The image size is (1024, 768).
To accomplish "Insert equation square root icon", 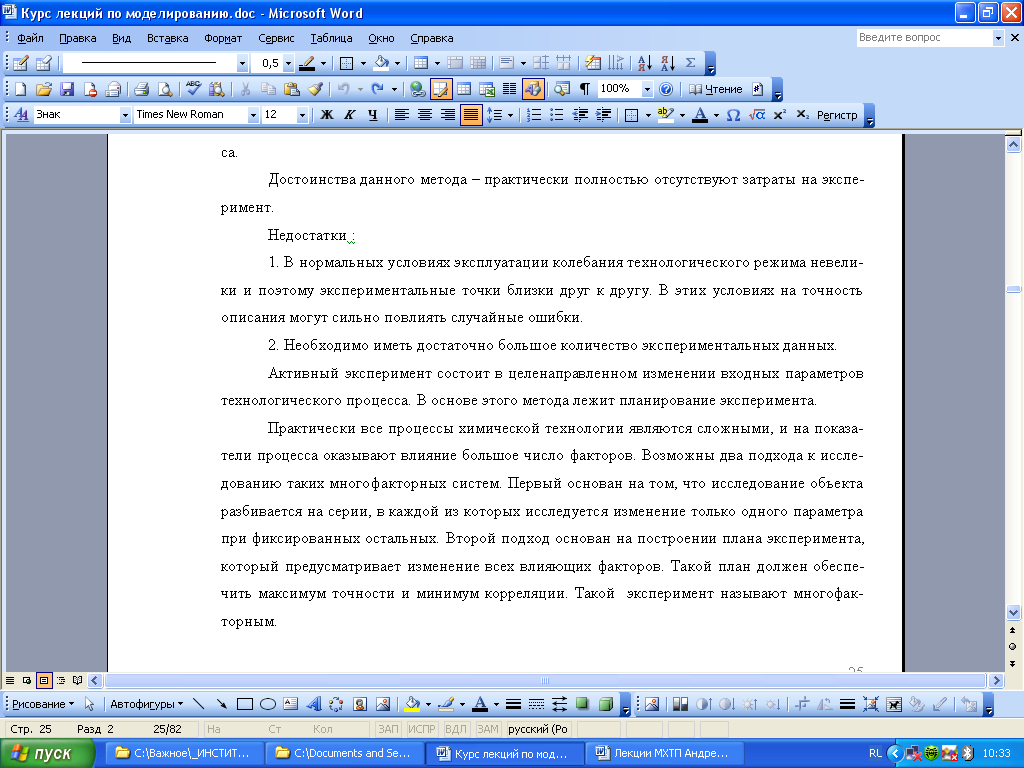I will pyautogui.click(x=757, y=115).
